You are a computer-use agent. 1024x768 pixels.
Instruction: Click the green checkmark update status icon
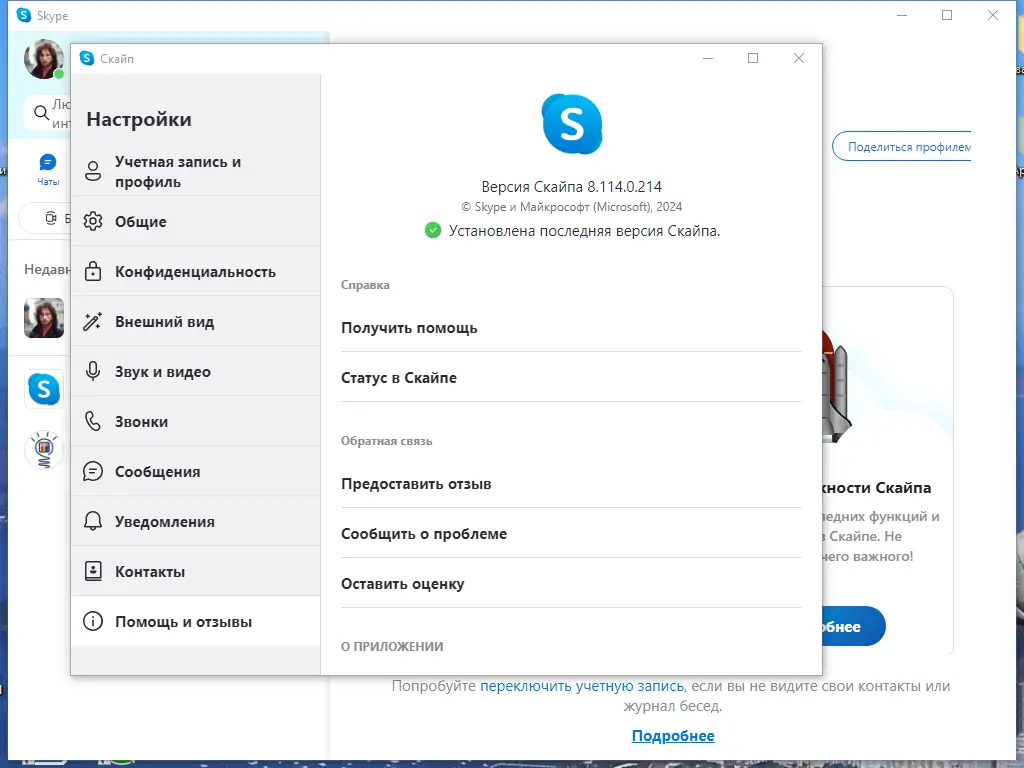[x=432, y=231]
